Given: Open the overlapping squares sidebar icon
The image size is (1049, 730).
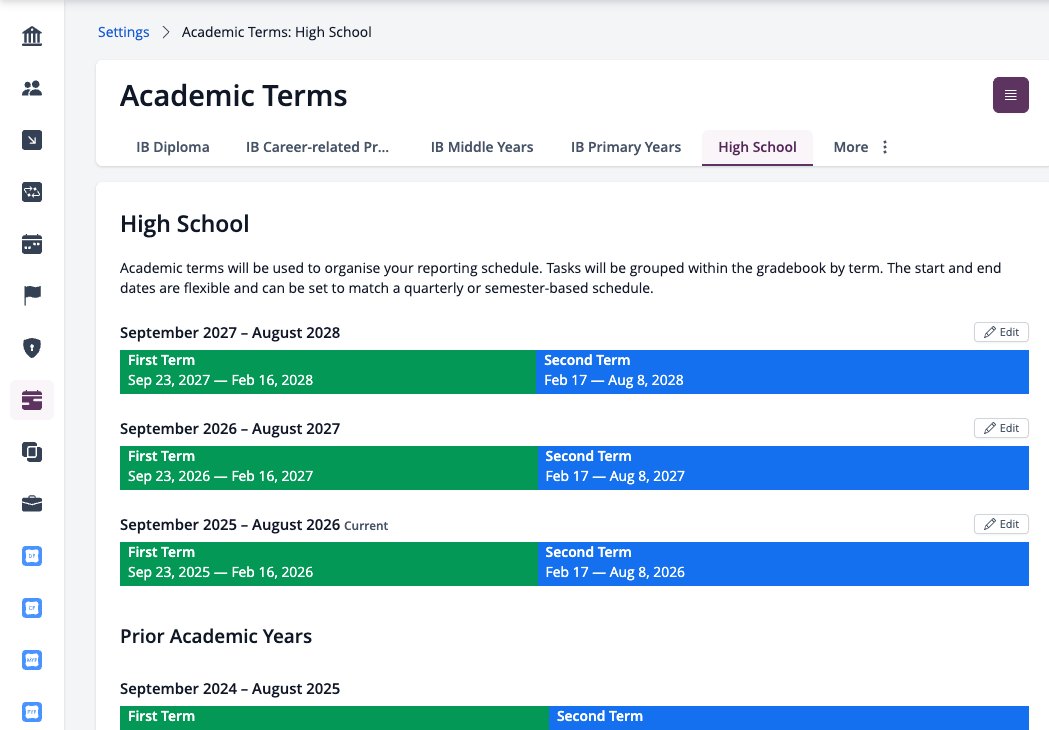Looking at the screenshot, I should pyautogui.click(x=31, y=452).
